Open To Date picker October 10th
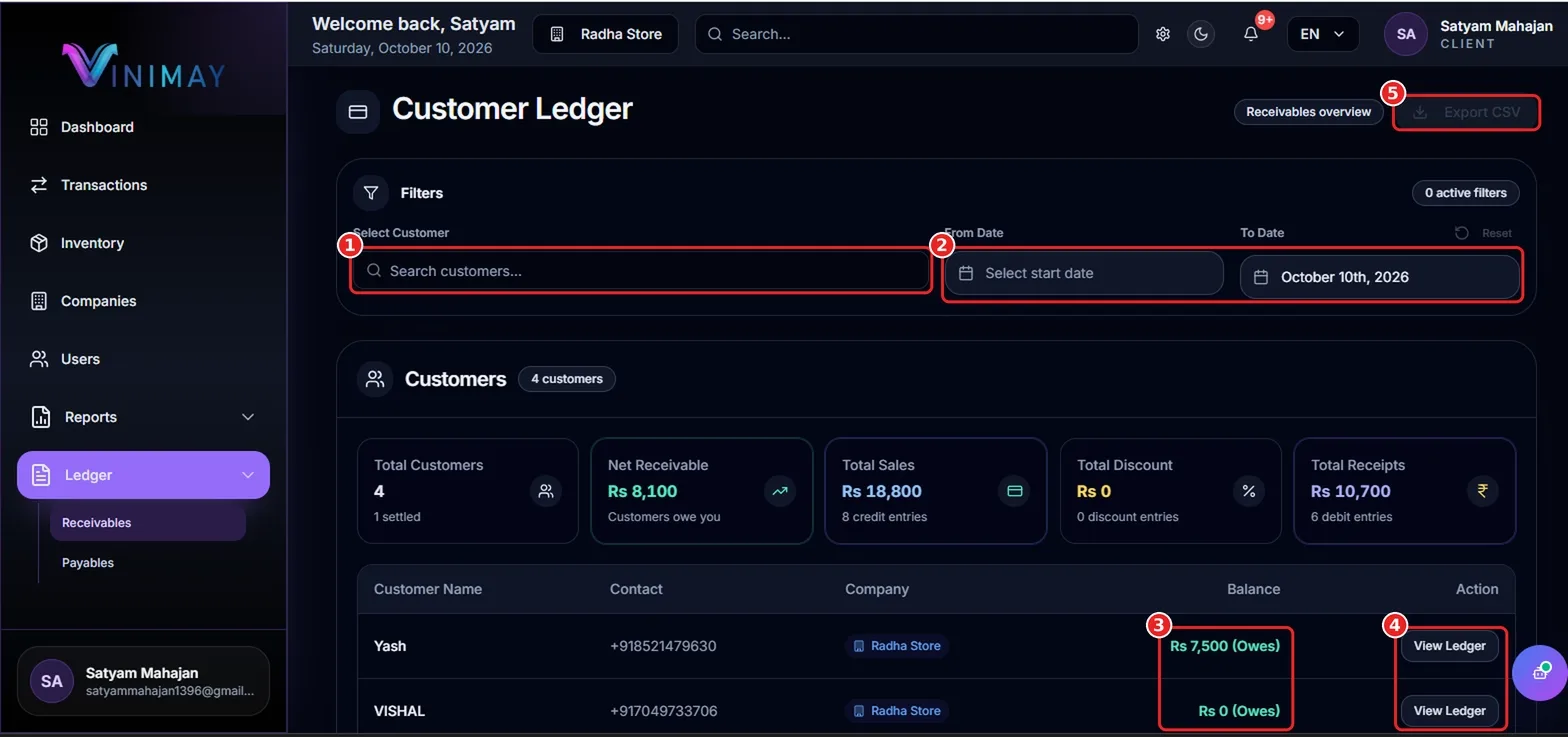Viewport: 1568px width, 737px height. click(1379, 277)
